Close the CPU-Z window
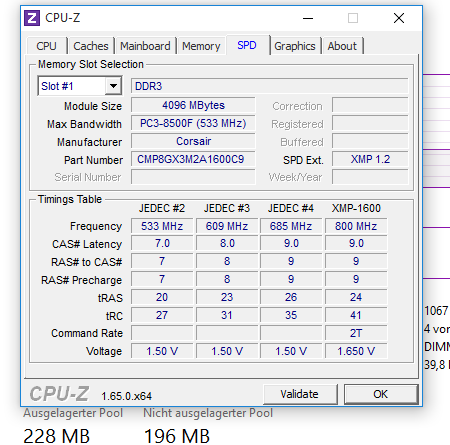 399,18
